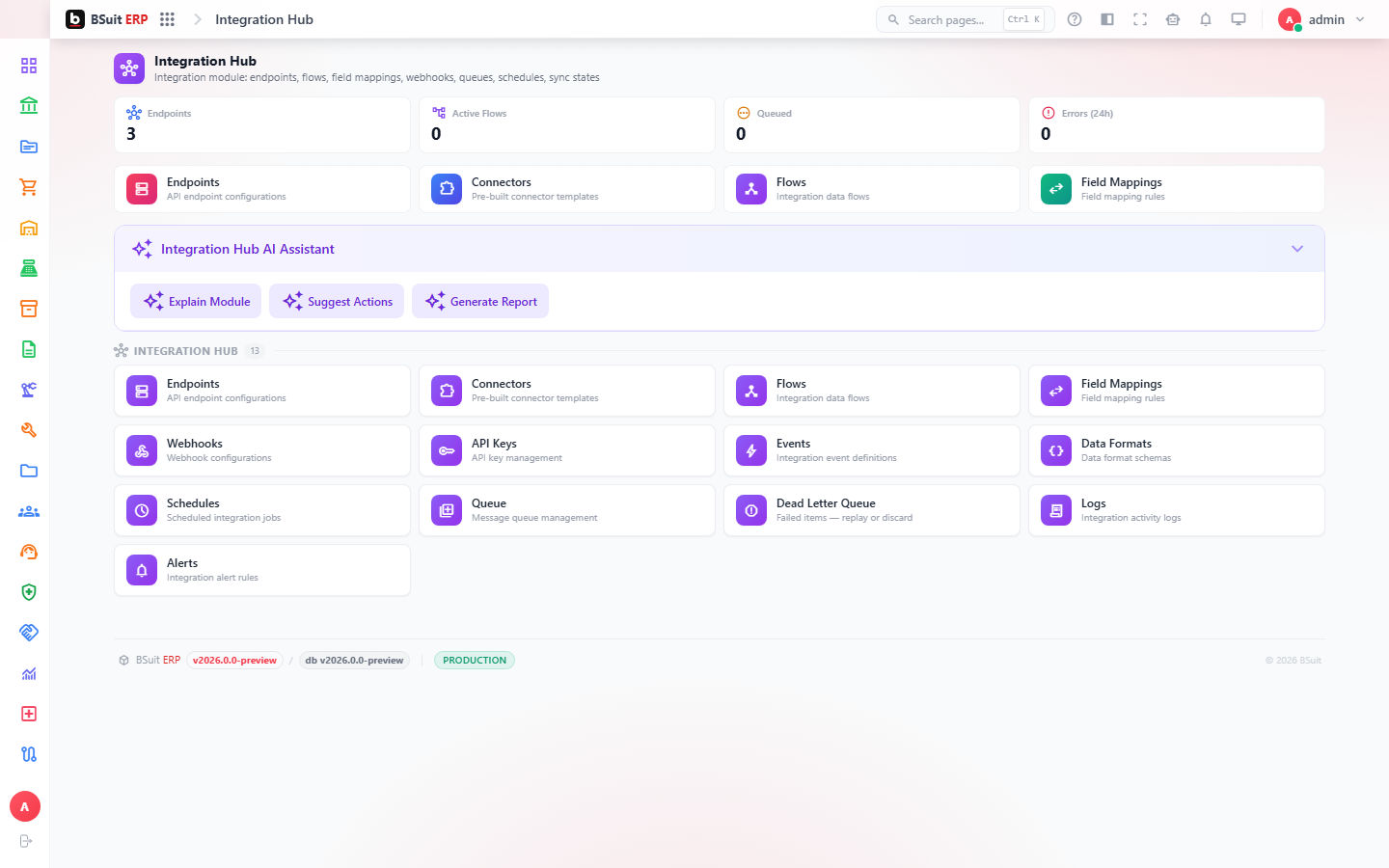Open the help question mark icon

click(1075, 19)
